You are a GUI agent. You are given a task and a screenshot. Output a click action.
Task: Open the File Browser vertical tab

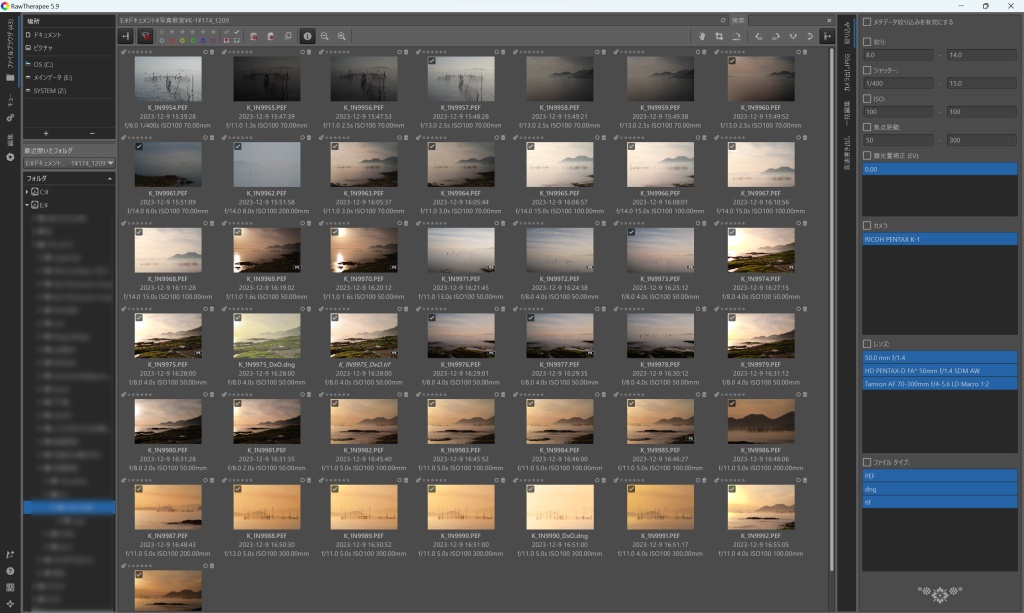pos(10,51)
